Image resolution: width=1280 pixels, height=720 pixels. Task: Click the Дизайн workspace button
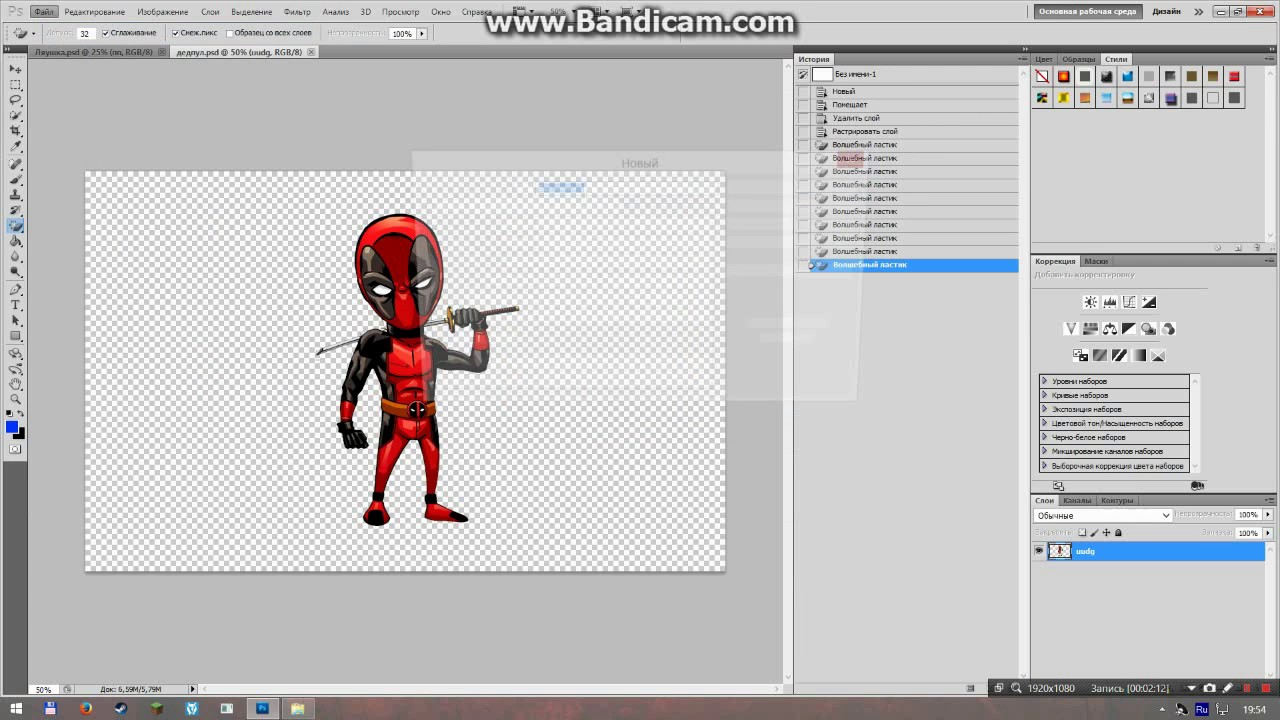[x=1165, y=11]
